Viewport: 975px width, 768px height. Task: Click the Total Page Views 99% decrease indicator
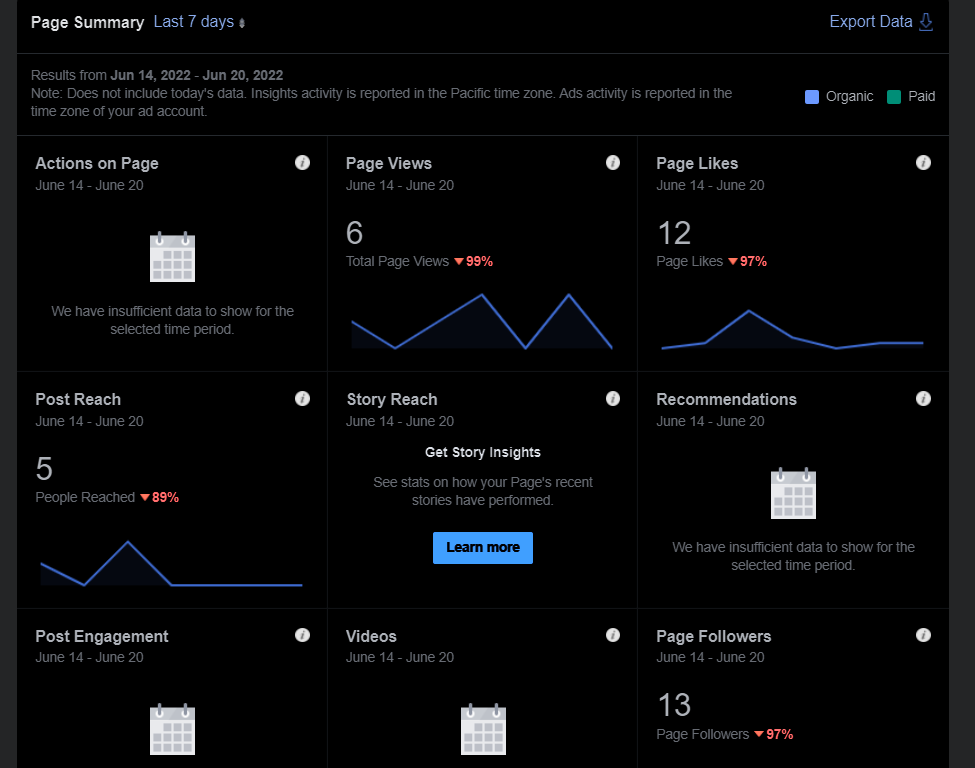click(474, 261)
